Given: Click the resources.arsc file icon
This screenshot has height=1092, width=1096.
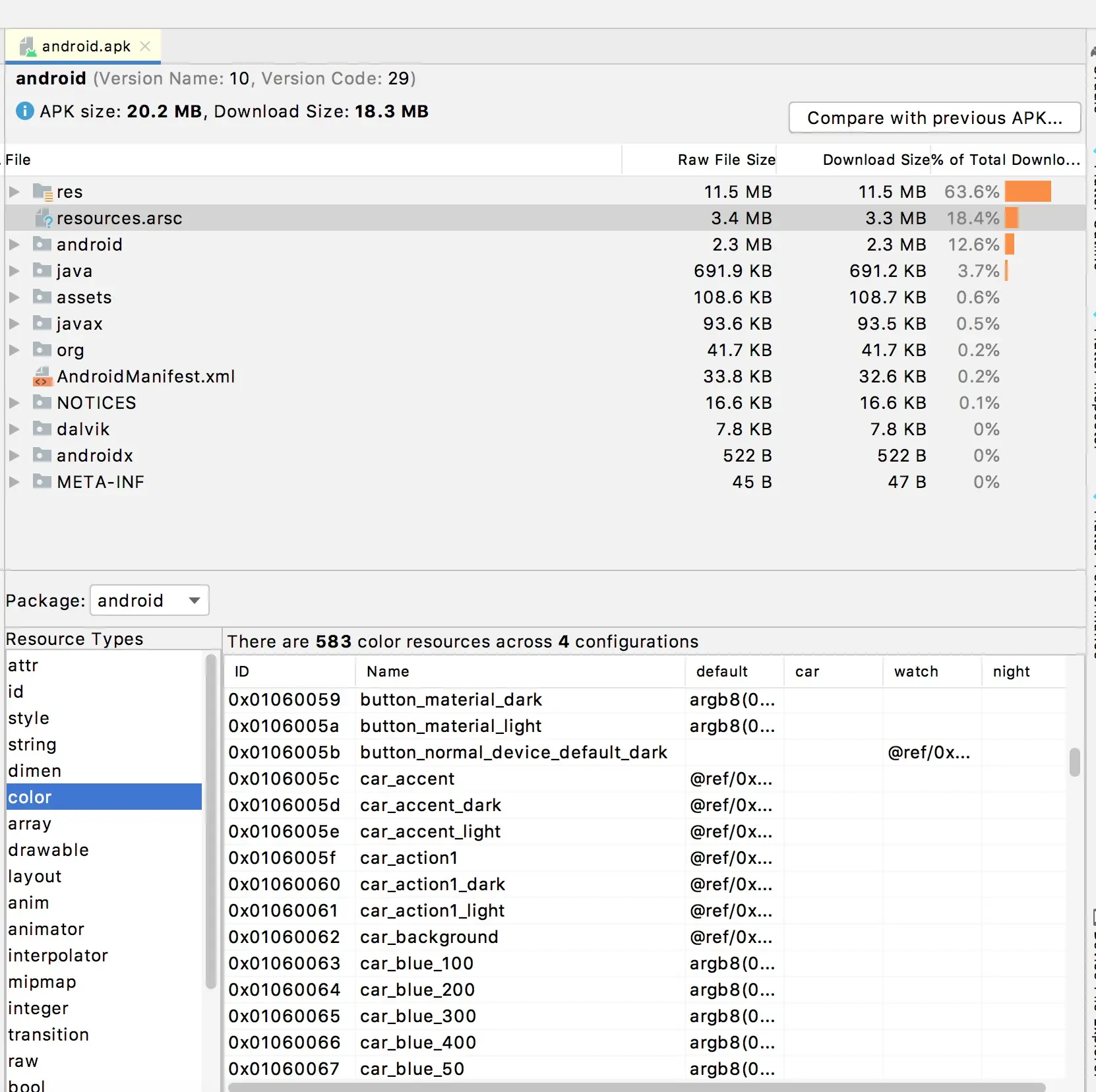Looking at the screenshot, I should (x=43, y=218).
